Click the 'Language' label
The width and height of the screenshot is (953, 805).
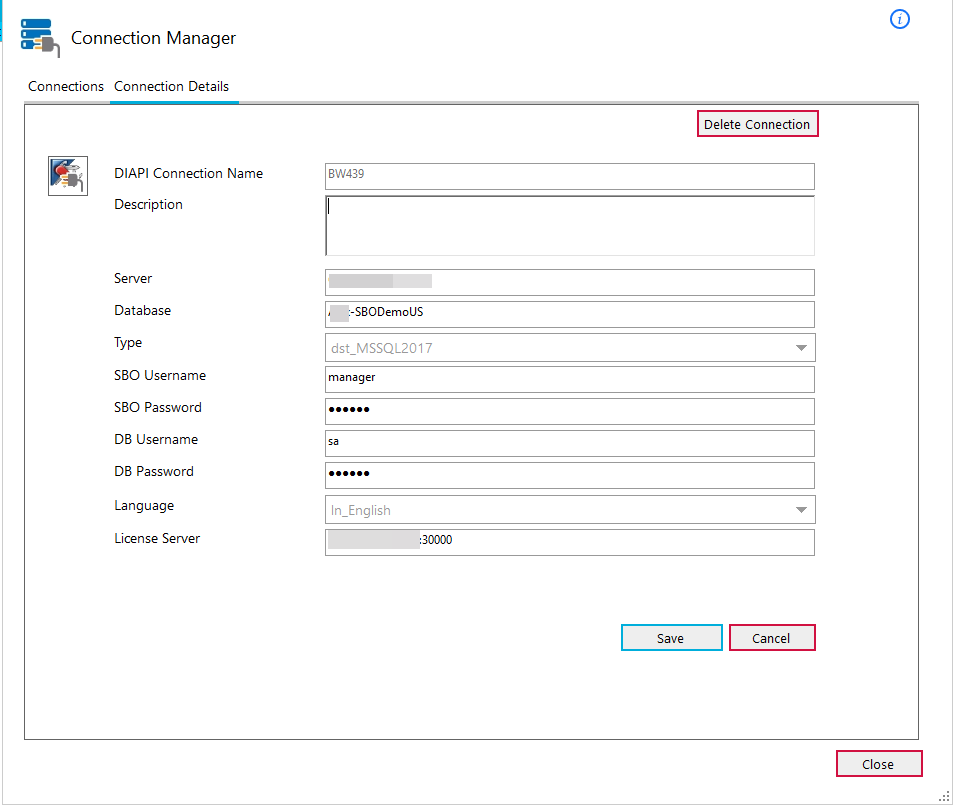point(144,506)
